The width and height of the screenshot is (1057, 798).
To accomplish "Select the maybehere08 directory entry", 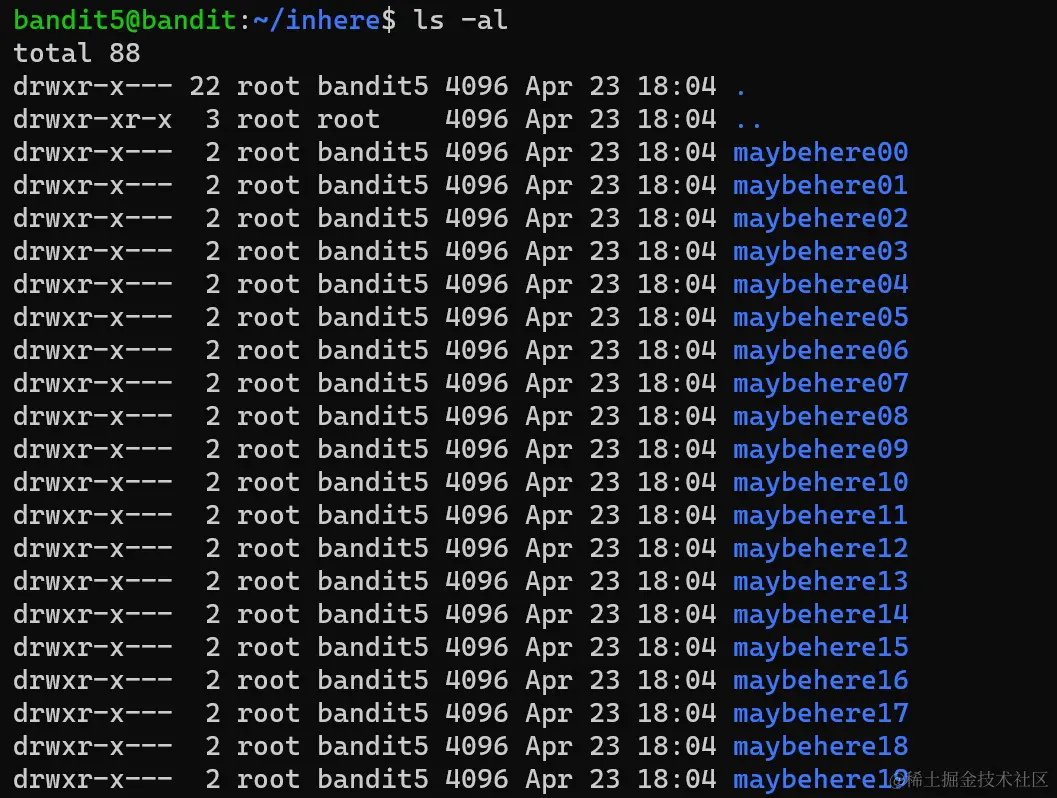I will pyautogui.click(x=820, y=416).
